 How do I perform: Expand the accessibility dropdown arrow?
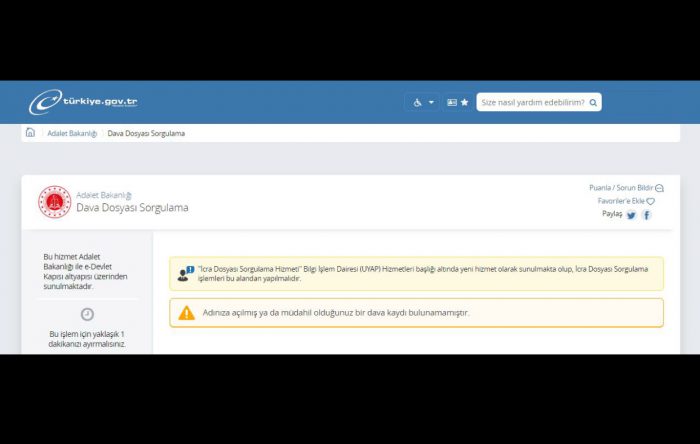[x=431, y=102]
